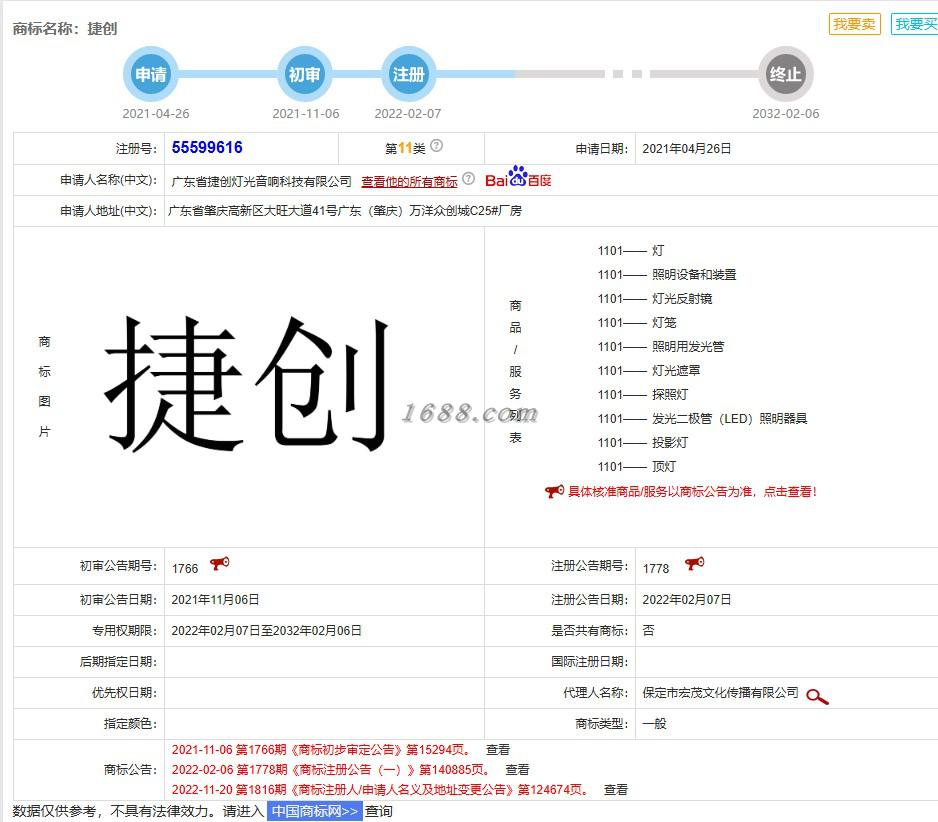Click the 第1766期 商标初步审定公告 entry

[x=321, y=750]
